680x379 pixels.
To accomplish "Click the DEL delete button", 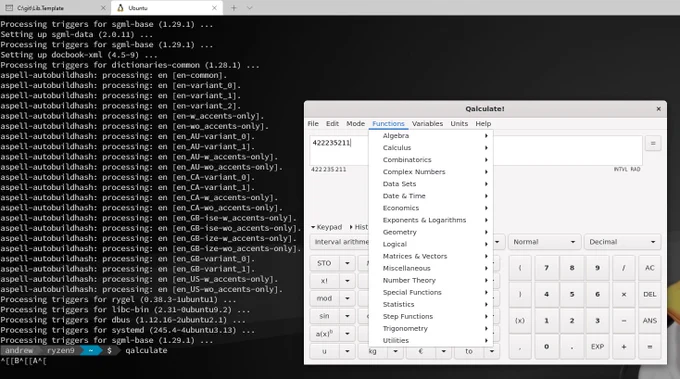I will click(650, 294).
